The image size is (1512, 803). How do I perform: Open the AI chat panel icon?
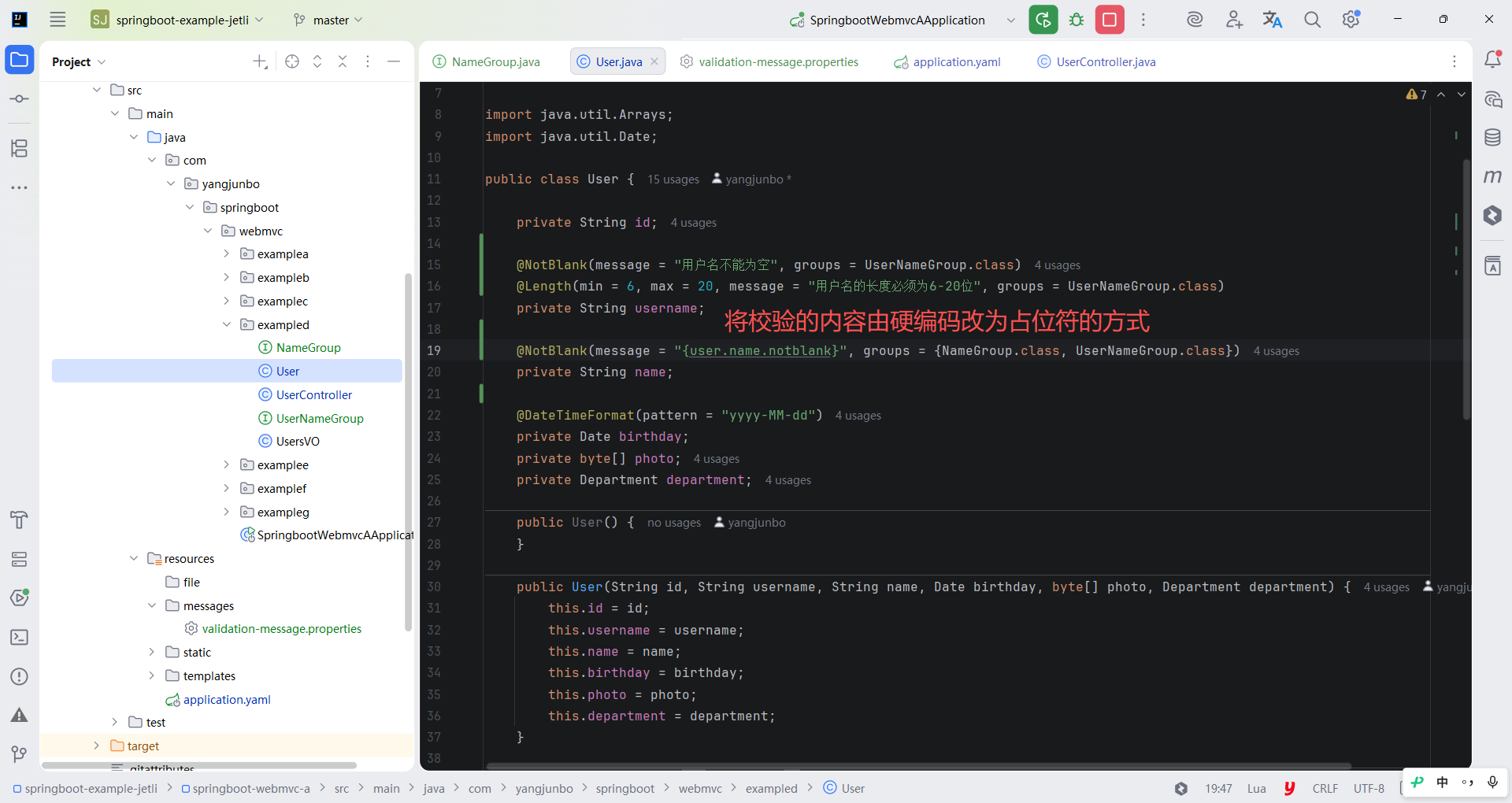(x=1492, y=99)
